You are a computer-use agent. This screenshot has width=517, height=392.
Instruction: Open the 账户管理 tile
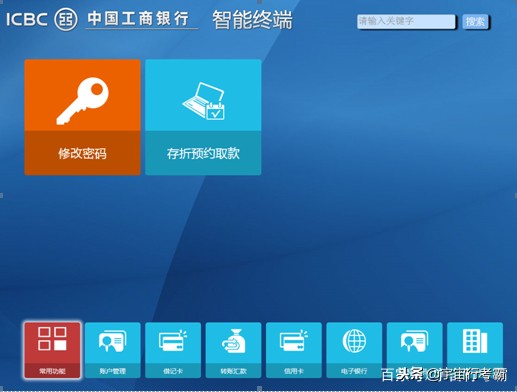[113, 350]
